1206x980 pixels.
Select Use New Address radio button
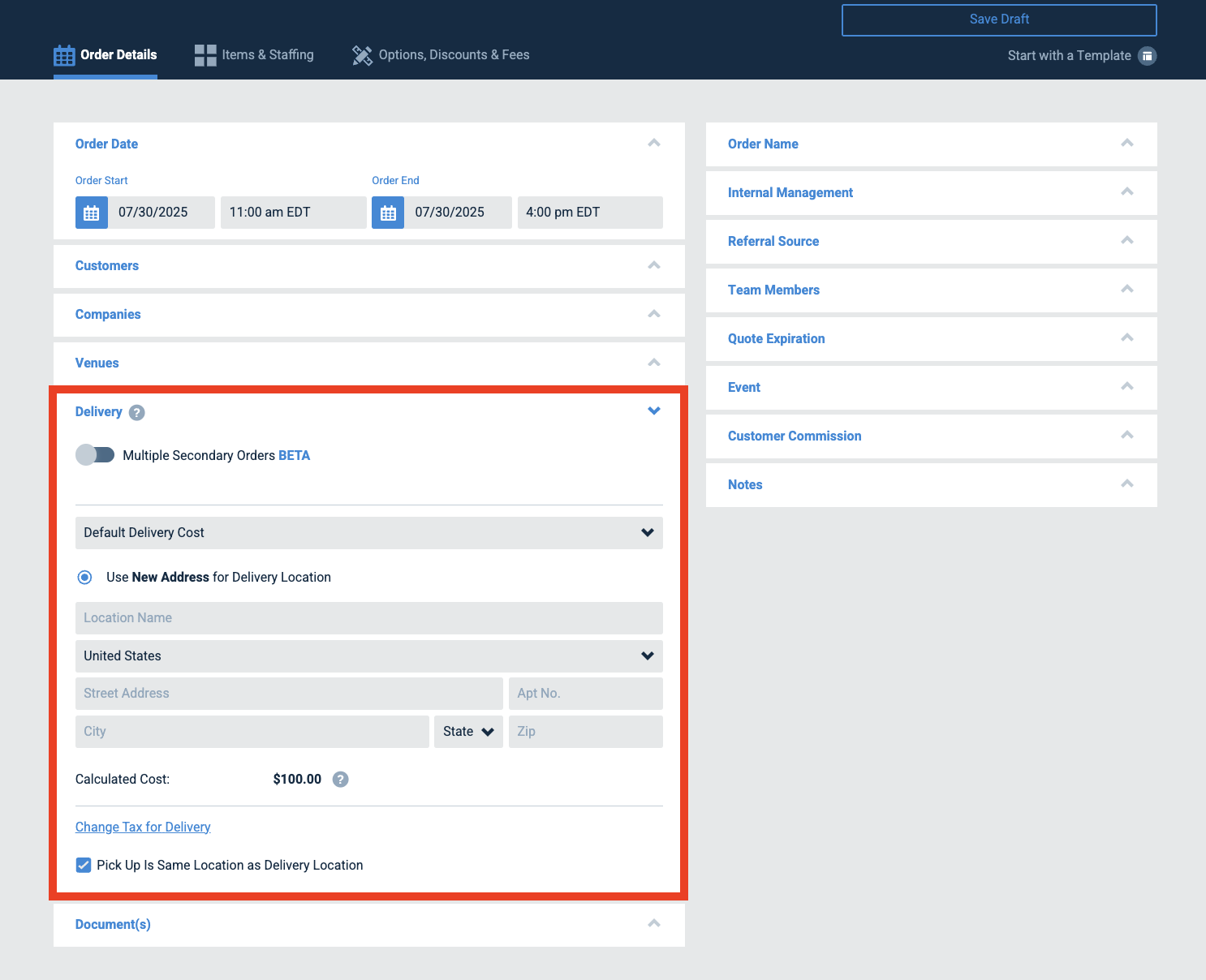pyautogui.click(x=84, y=578)
